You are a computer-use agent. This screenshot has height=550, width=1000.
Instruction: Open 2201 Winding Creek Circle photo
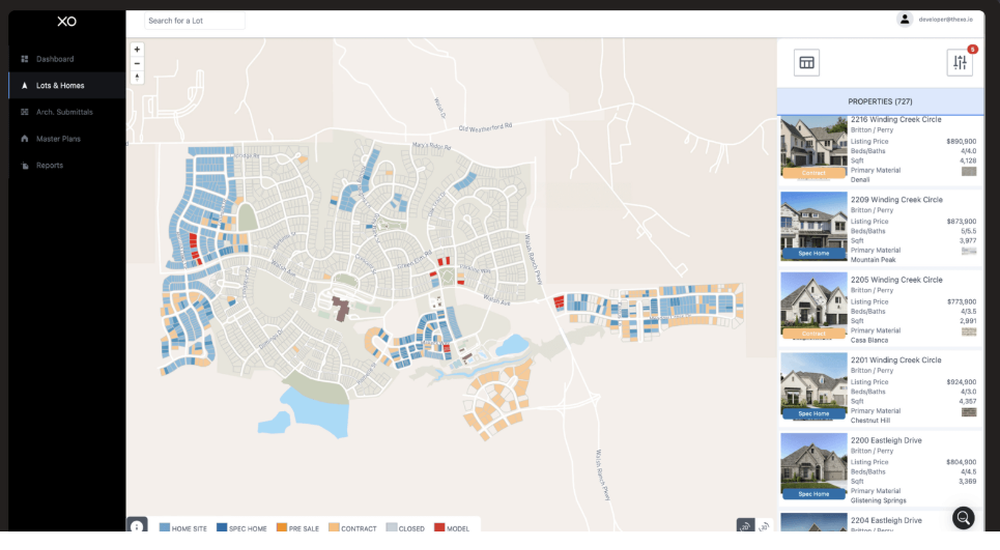pyautogui.click(x=814, y=387)
